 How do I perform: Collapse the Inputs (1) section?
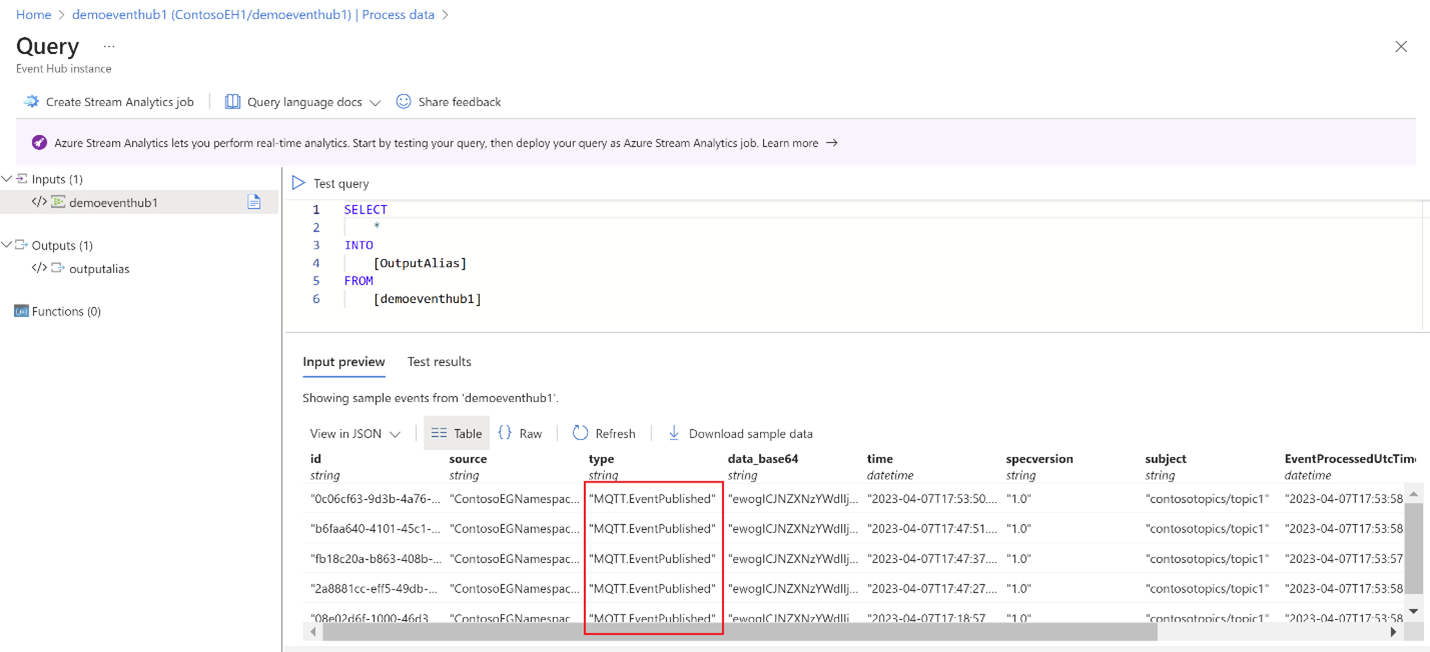(8, 178)
